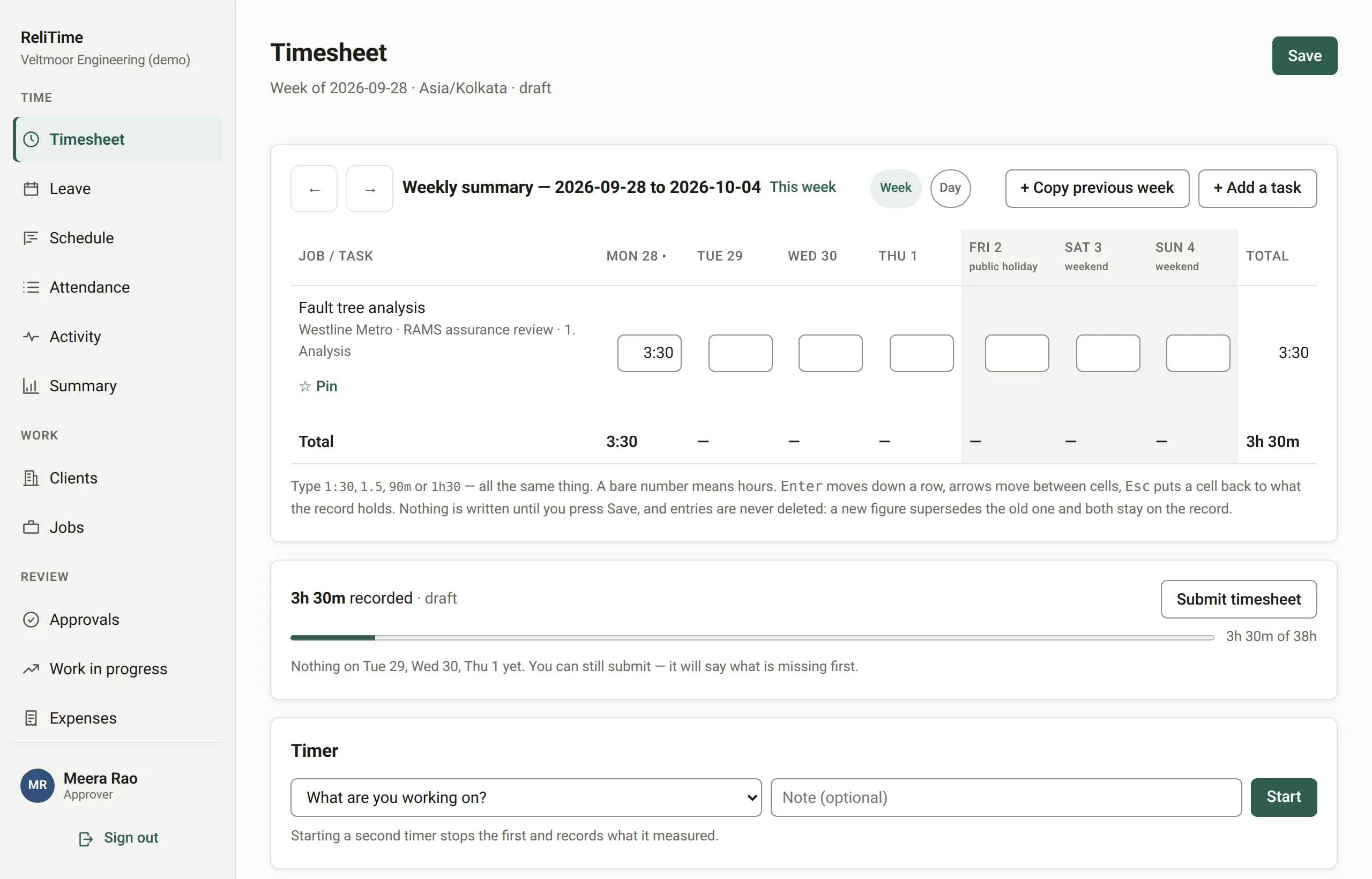The image size is (1372, 879).
Task: Click the Wed 30 hours input cell
Action: pyautogui.click(x=830, y=353)
